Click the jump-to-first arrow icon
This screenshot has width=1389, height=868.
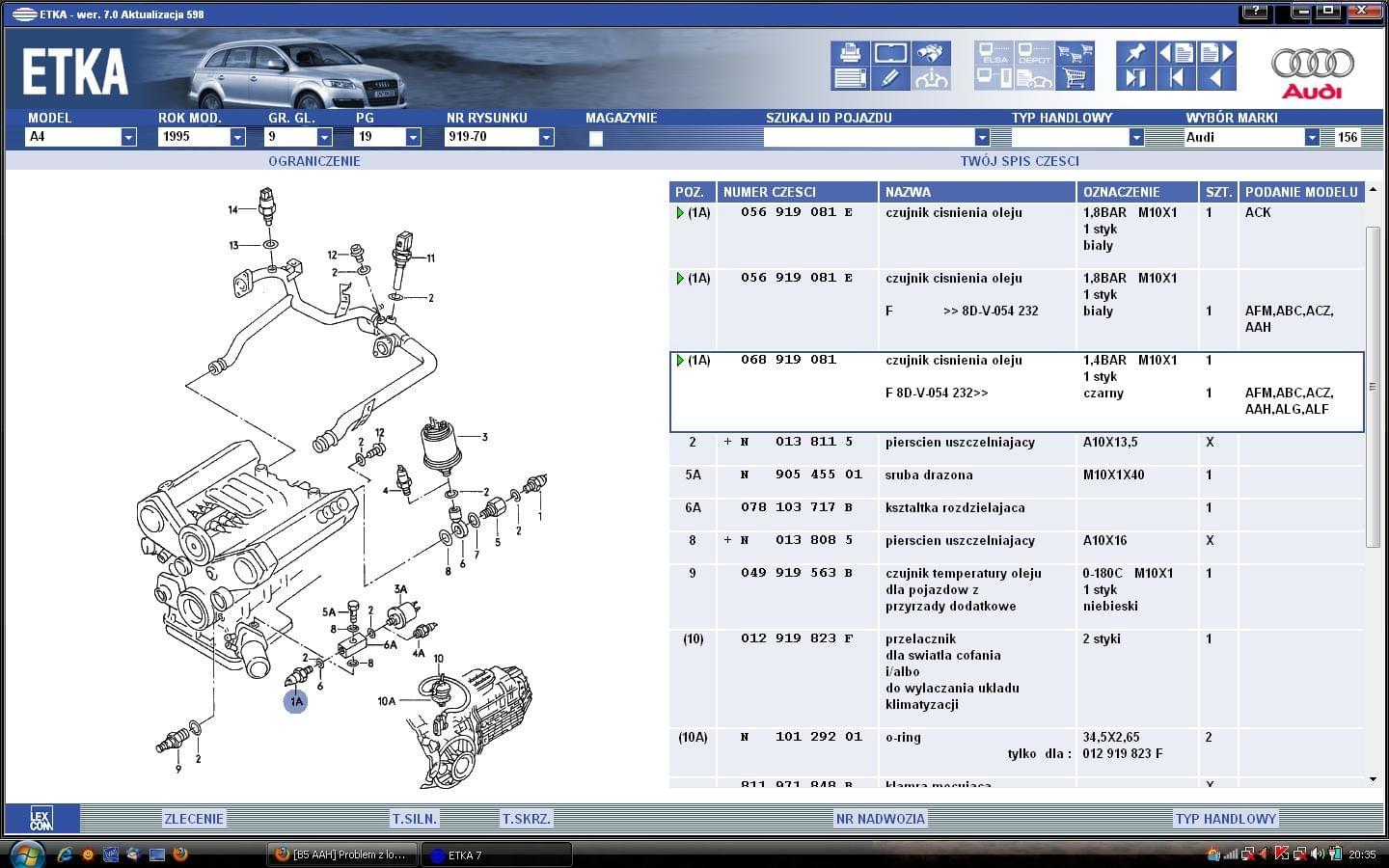1176,78
